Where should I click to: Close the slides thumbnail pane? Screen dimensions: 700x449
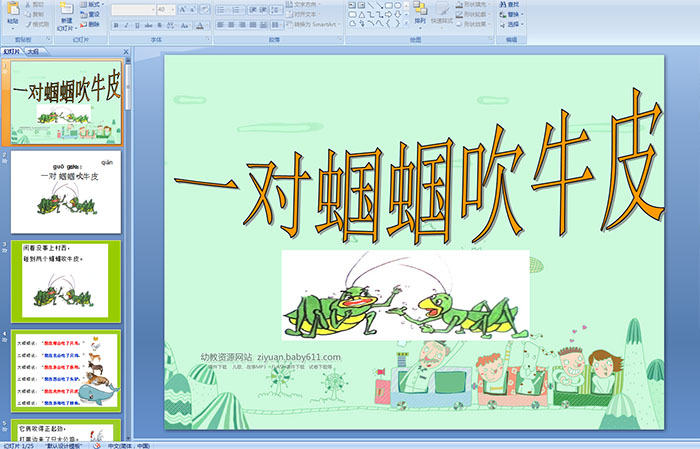pyautogui.click(x=126, y=52)
